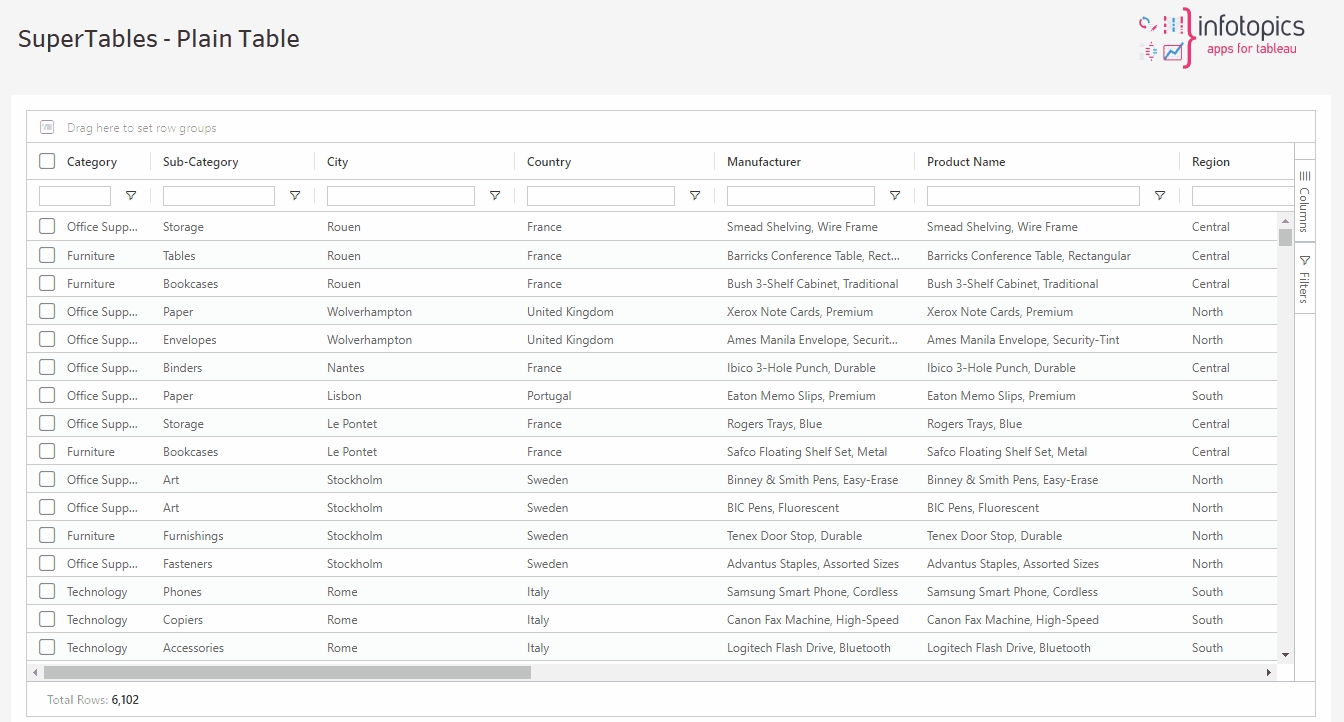Image resolution: width=1344 pixels, height=722 pixels.
Task: Click the horizontal scrollbar right arrow
Action: click(1269, 673)
